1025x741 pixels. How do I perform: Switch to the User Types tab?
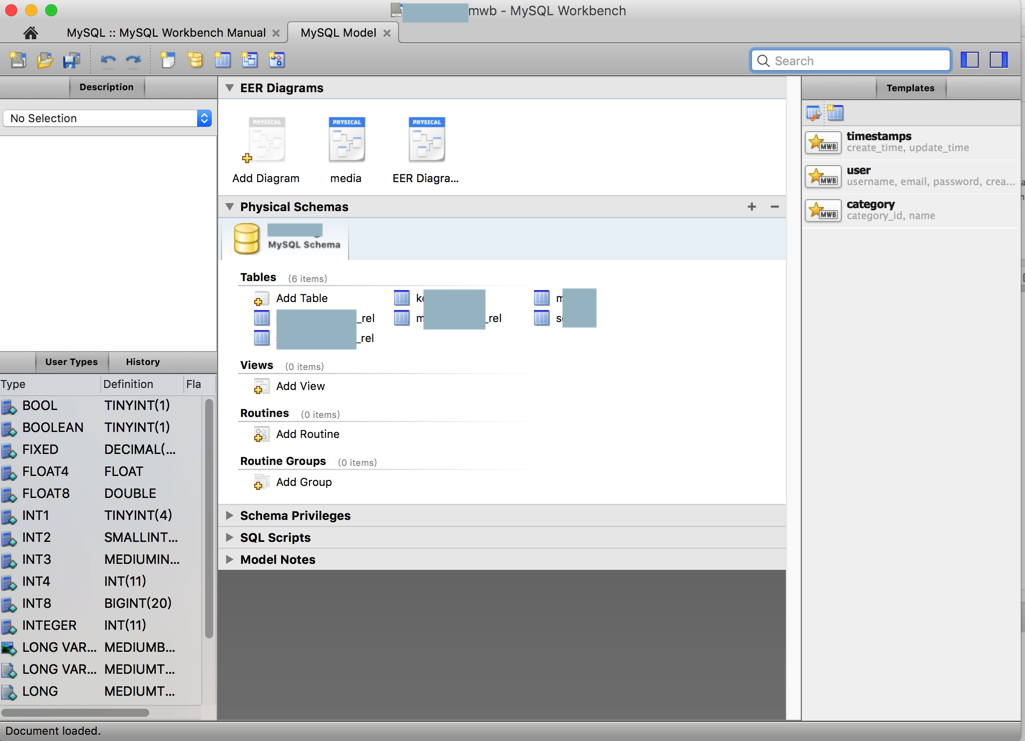pyautogui.click(x=71, y=362)
